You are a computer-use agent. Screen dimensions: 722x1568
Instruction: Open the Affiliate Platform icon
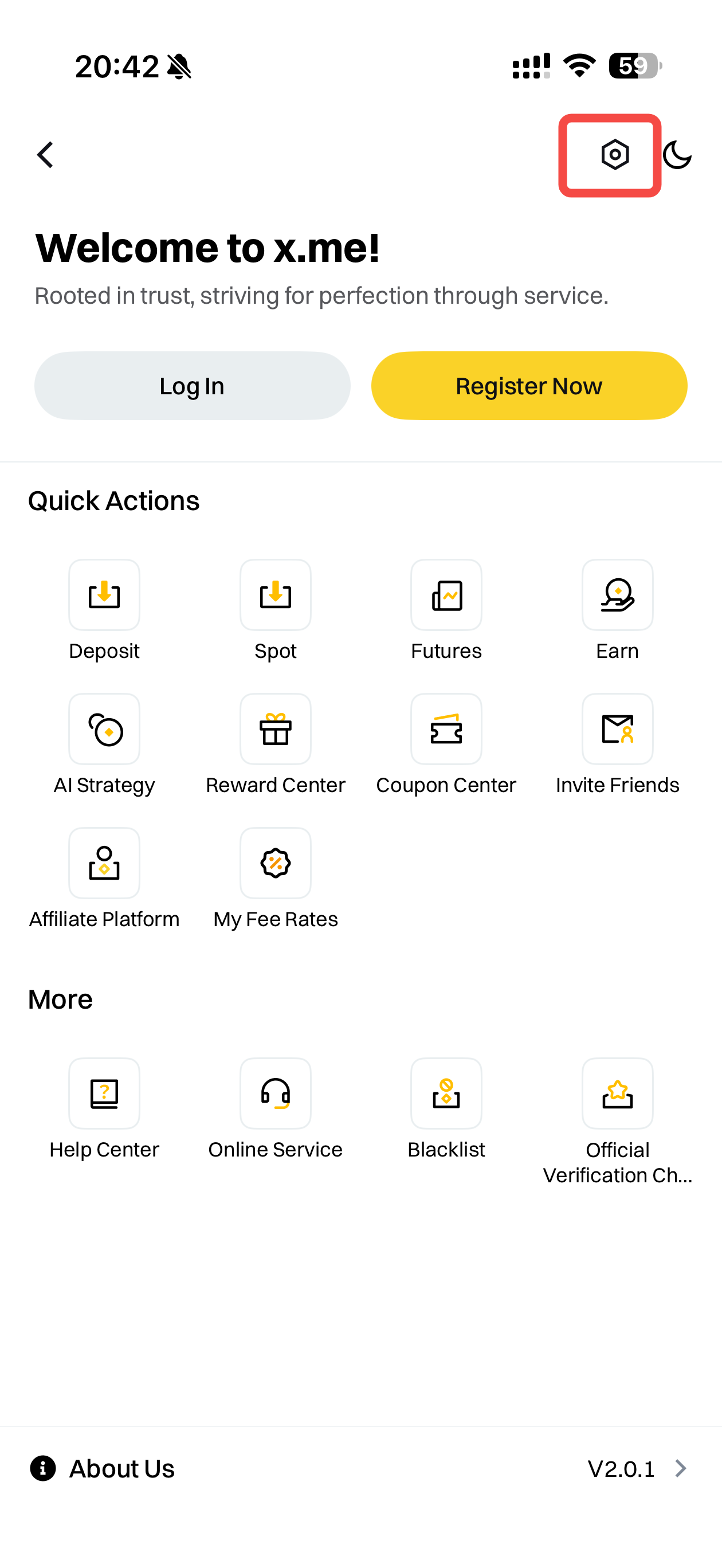[104, 863]
